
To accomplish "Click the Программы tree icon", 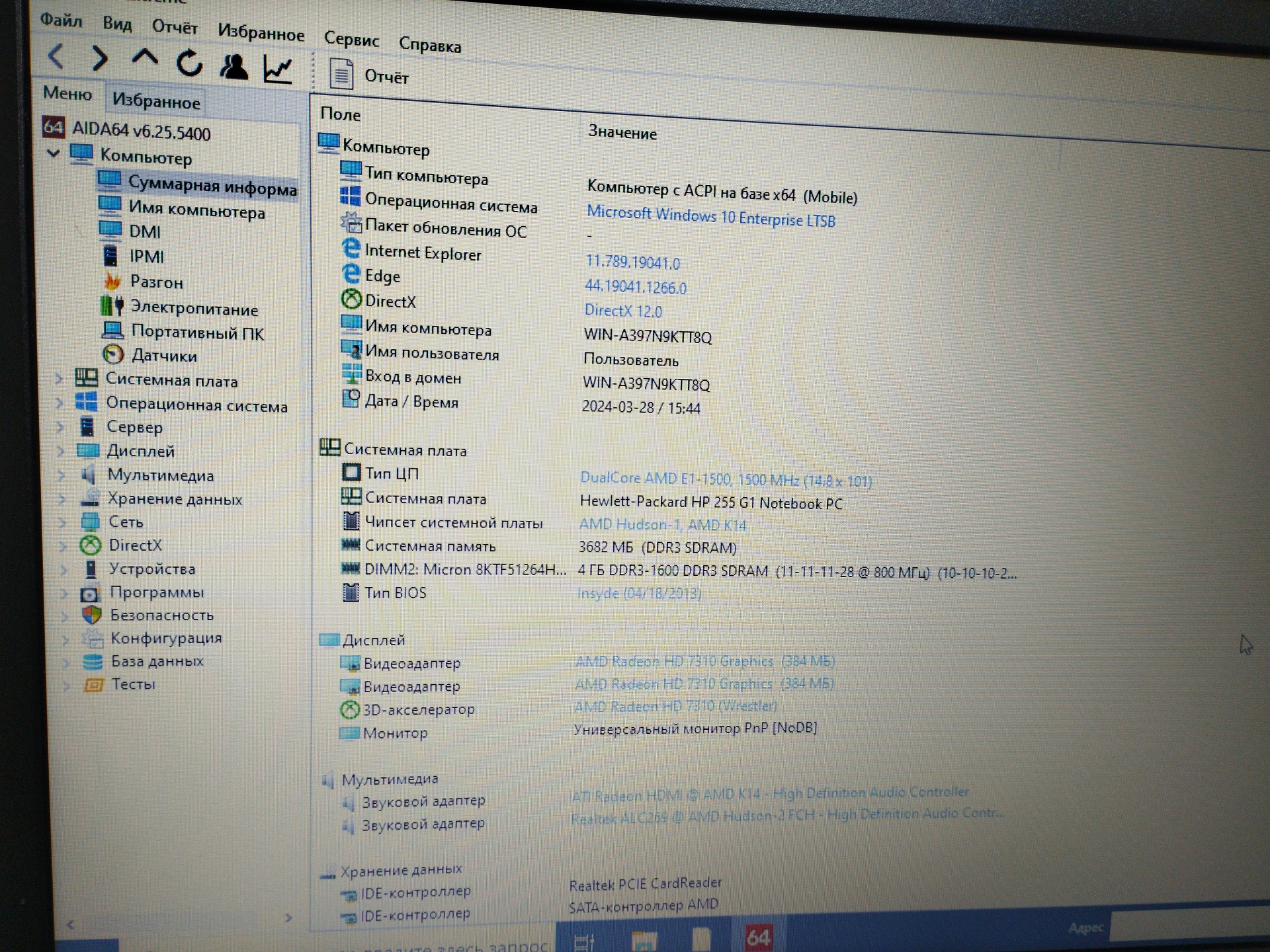I will click(91, 593).
